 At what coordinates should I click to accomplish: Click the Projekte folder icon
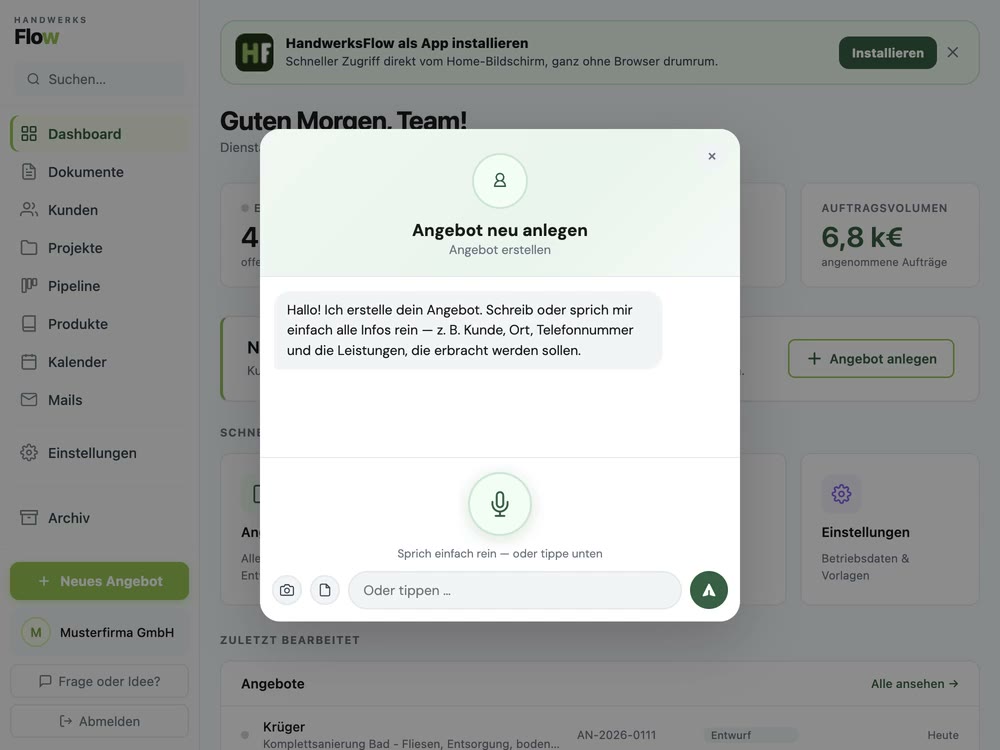(x=29, y=247)
